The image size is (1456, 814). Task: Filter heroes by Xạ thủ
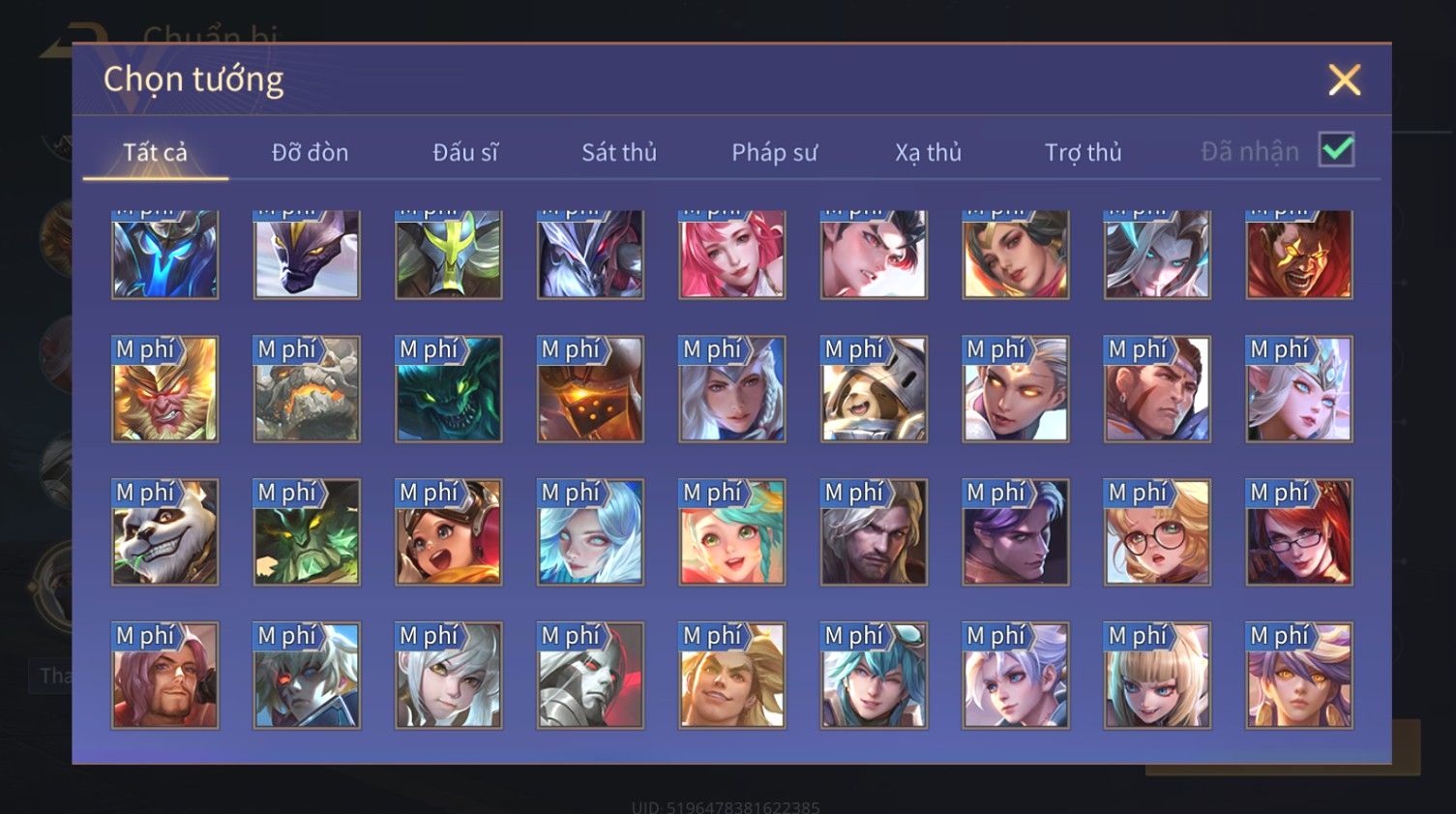tap(928, 152)
